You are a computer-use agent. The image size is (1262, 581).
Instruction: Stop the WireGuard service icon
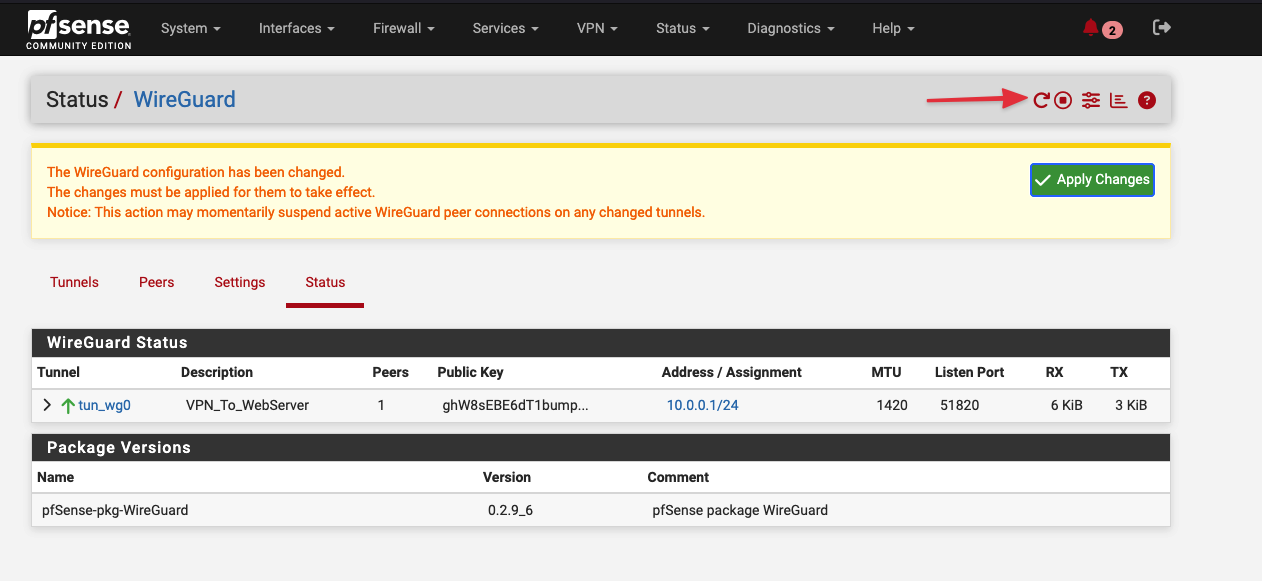click(1063, 100)
